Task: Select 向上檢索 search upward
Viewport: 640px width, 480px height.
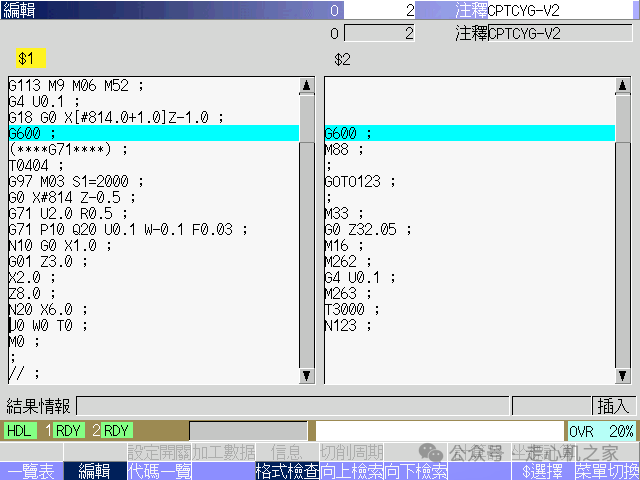Action: [x=351, y=471]
